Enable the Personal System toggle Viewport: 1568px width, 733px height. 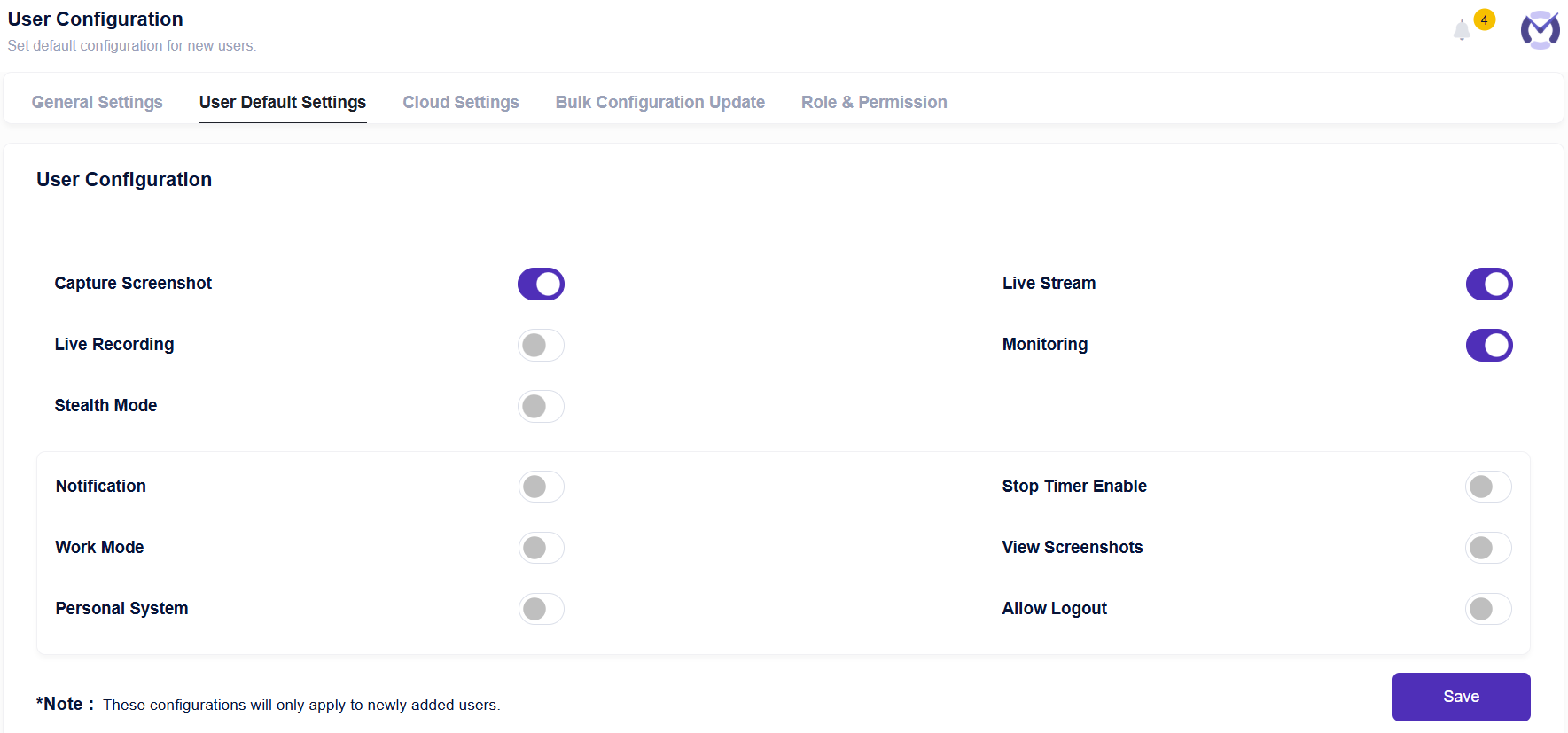tap(541, 609)
